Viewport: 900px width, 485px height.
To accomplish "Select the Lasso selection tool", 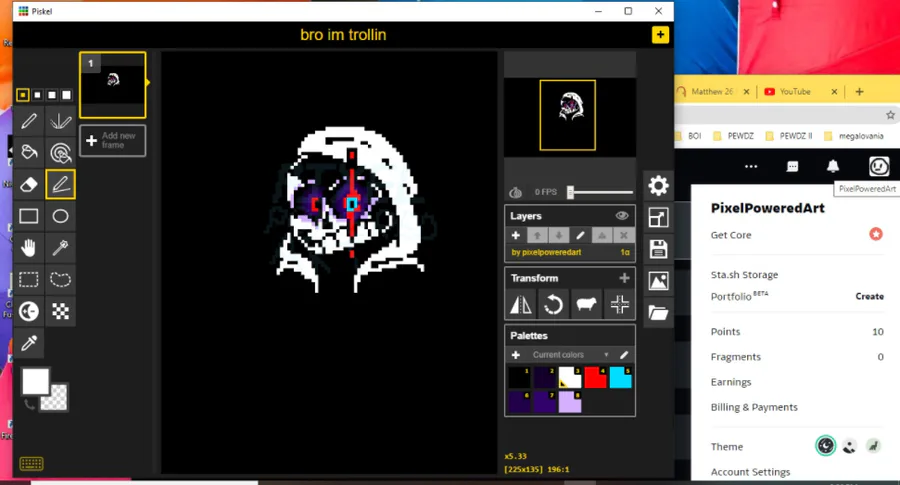I will click(60, 280).
